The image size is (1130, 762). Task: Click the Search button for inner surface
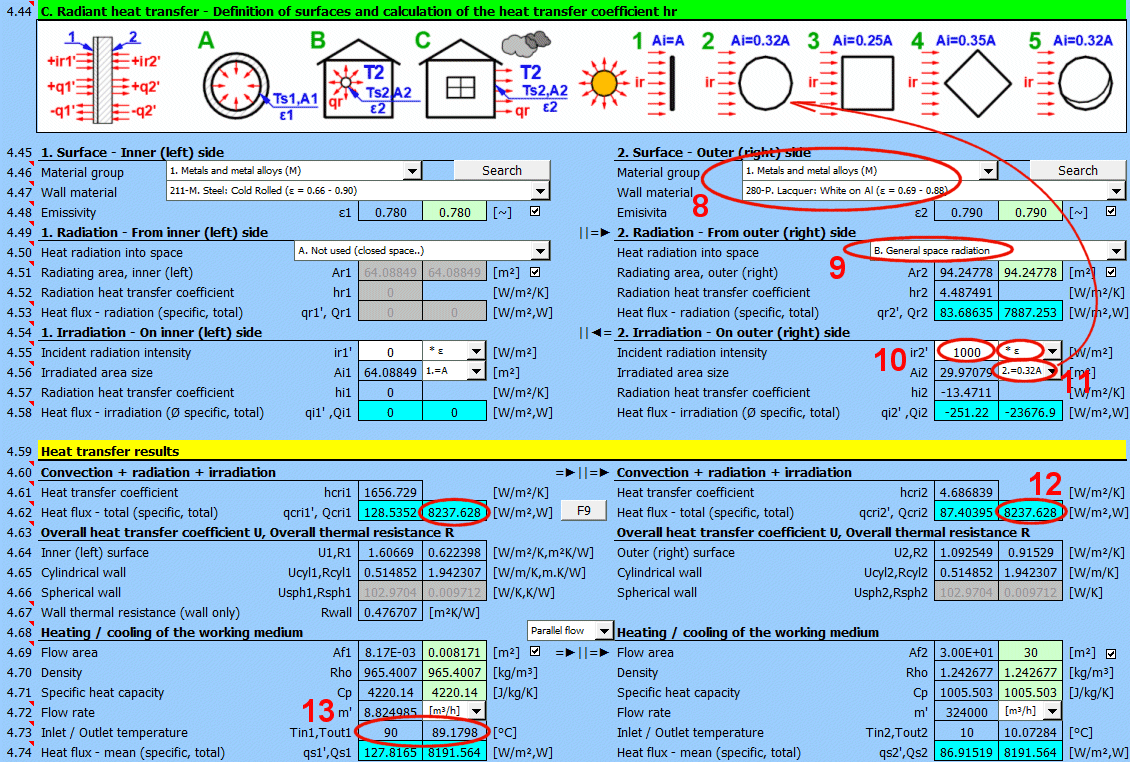[x=502, y=171]
